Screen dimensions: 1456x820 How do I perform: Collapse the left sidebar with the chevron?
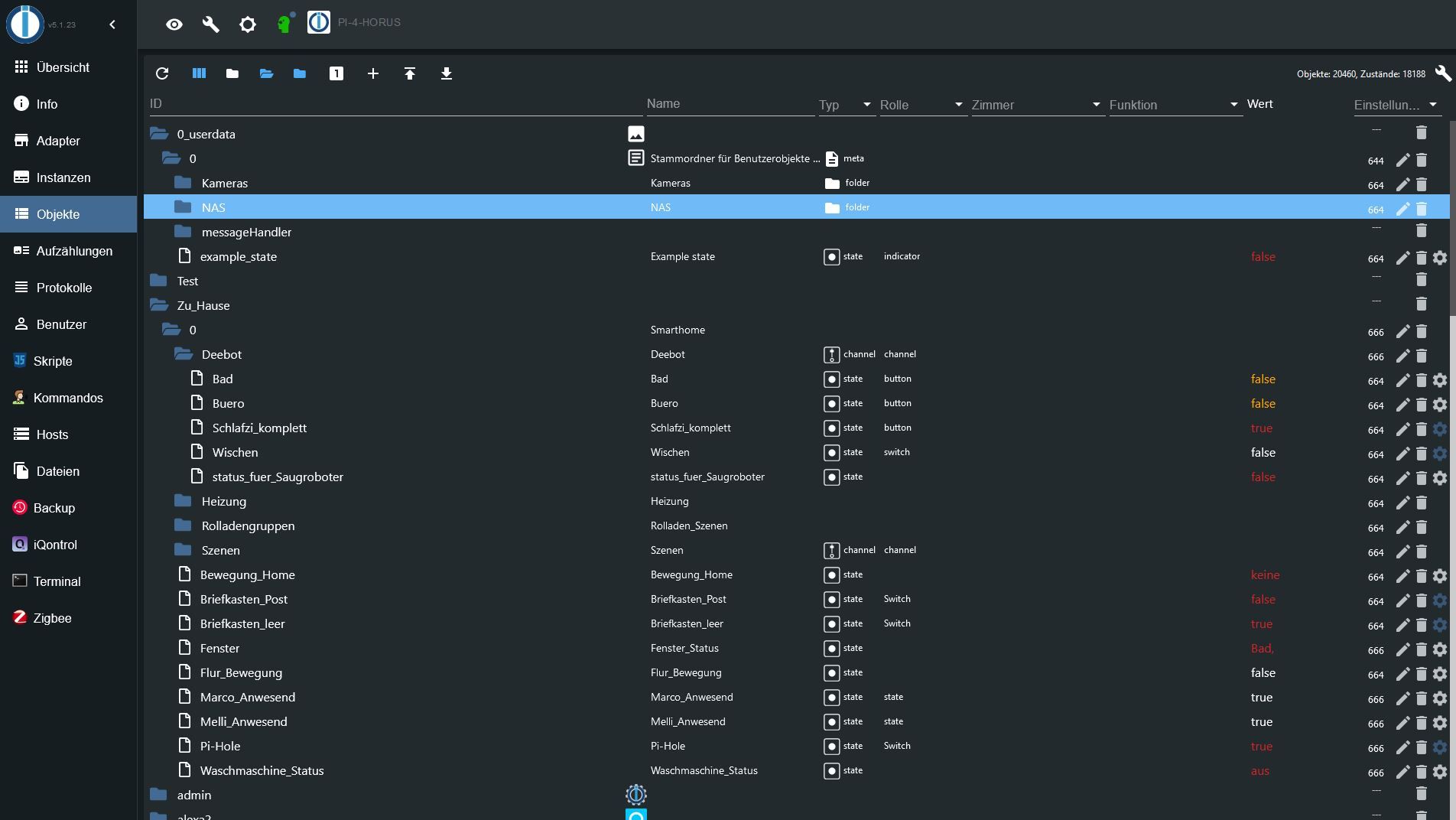pyautogui.click(x=112, y=24)
